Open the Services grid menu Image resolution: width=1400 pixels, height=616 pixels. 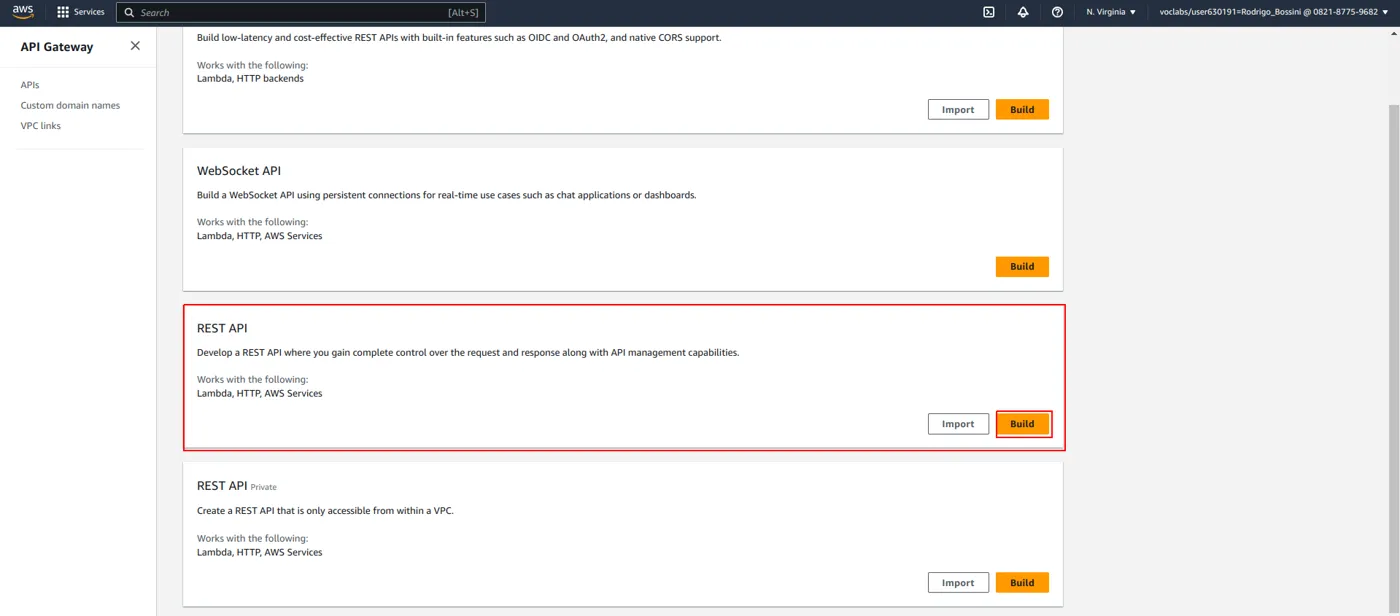point(80,12)
